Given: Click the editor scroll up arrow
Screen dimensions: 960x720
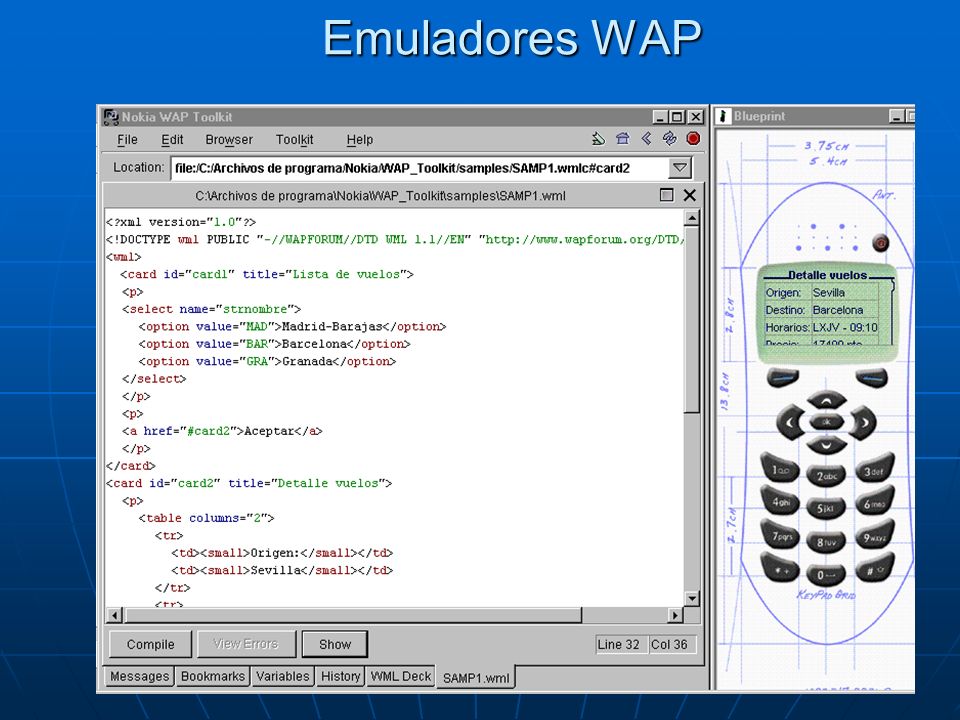Looking at the screenshot, I should click(692, 218).
